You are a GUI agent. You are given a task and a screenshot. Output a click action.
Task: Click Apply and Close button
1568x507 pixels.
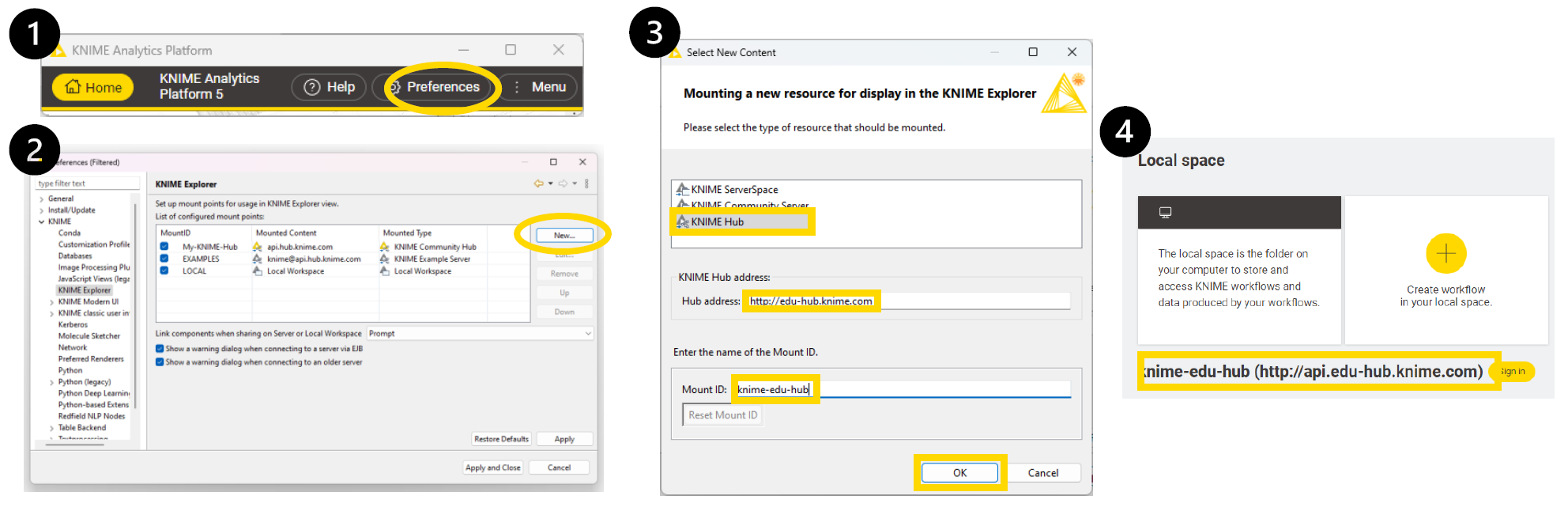tap(493, 467)
